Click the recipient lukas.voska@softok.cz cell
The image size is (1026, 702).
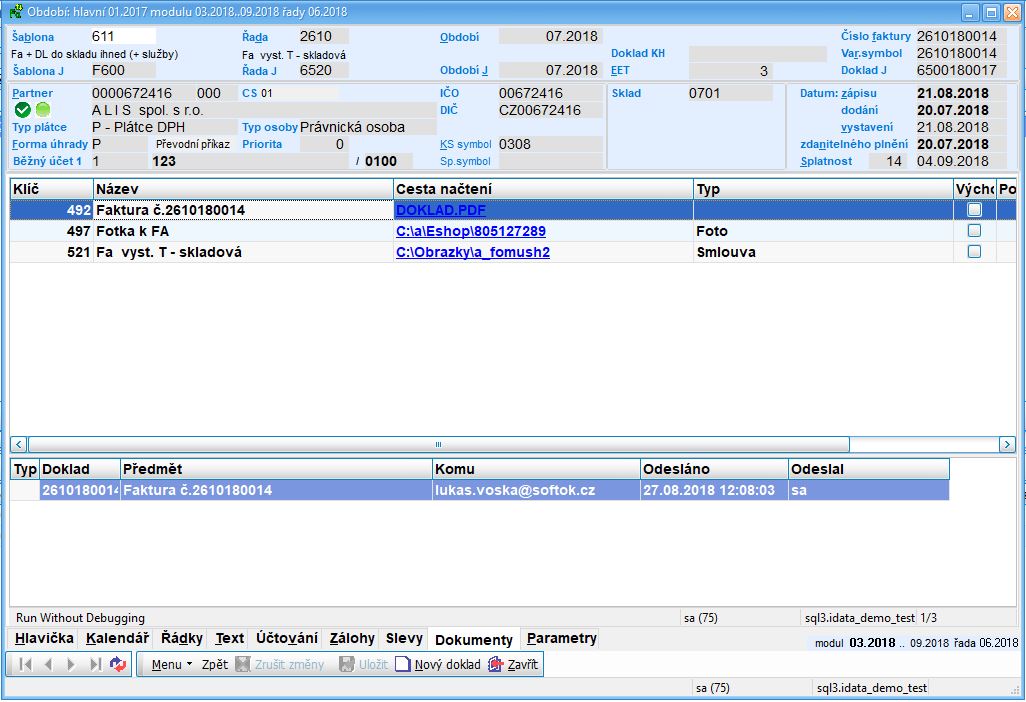tap(536, 490)
